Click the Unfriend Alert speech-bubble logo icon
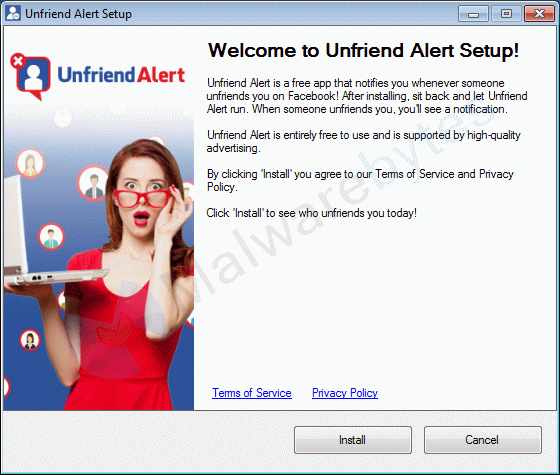The image size is (560, 475). (33, 77)
